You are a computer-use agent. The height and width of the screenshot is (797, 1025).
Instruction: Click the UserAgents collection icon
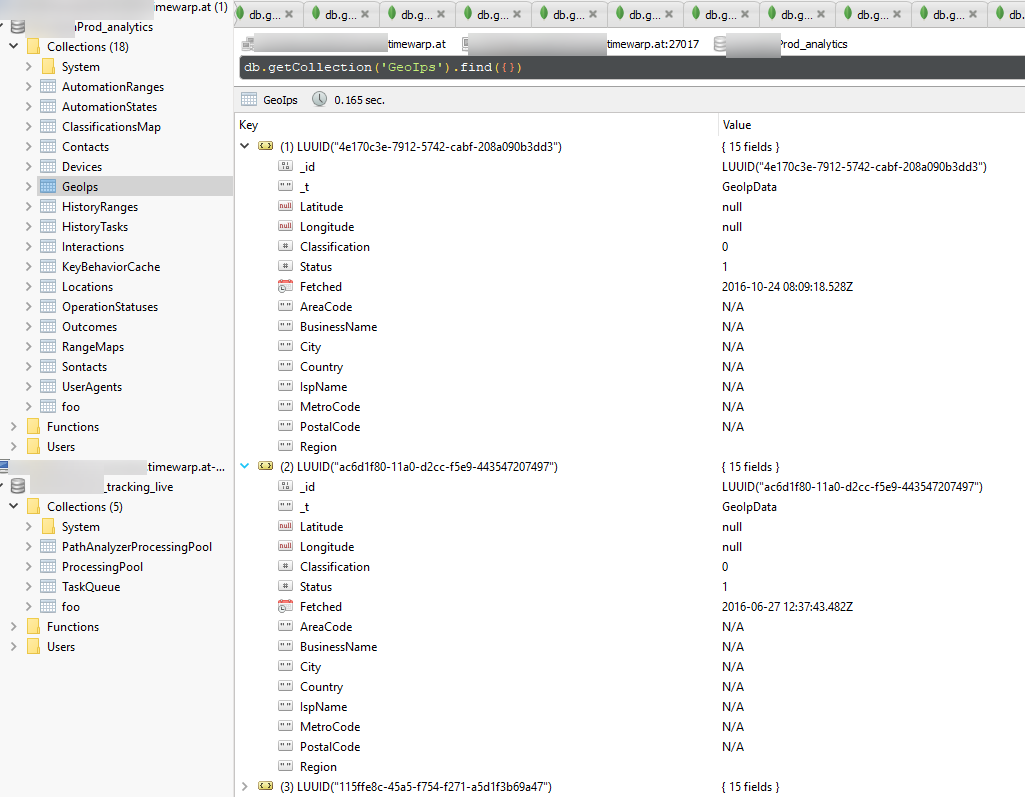pyautogui.click(x=48, y=386)
